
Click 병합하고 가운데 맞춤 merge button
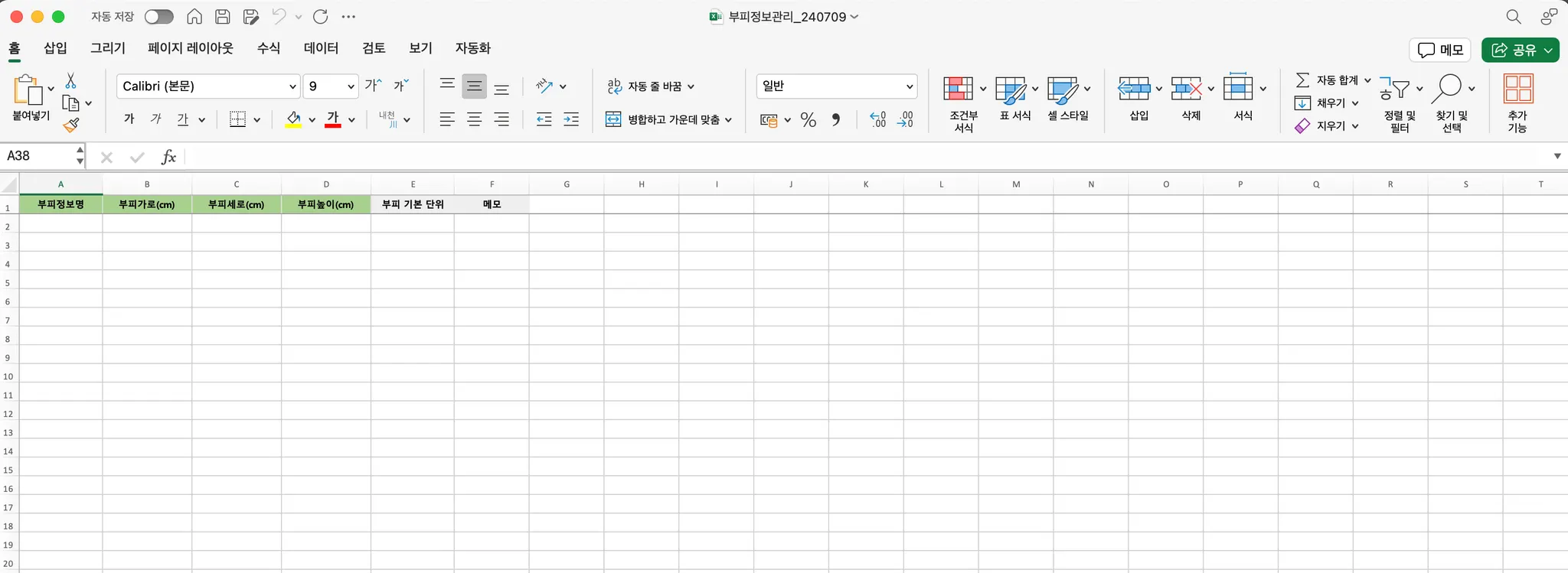(668, 119)
